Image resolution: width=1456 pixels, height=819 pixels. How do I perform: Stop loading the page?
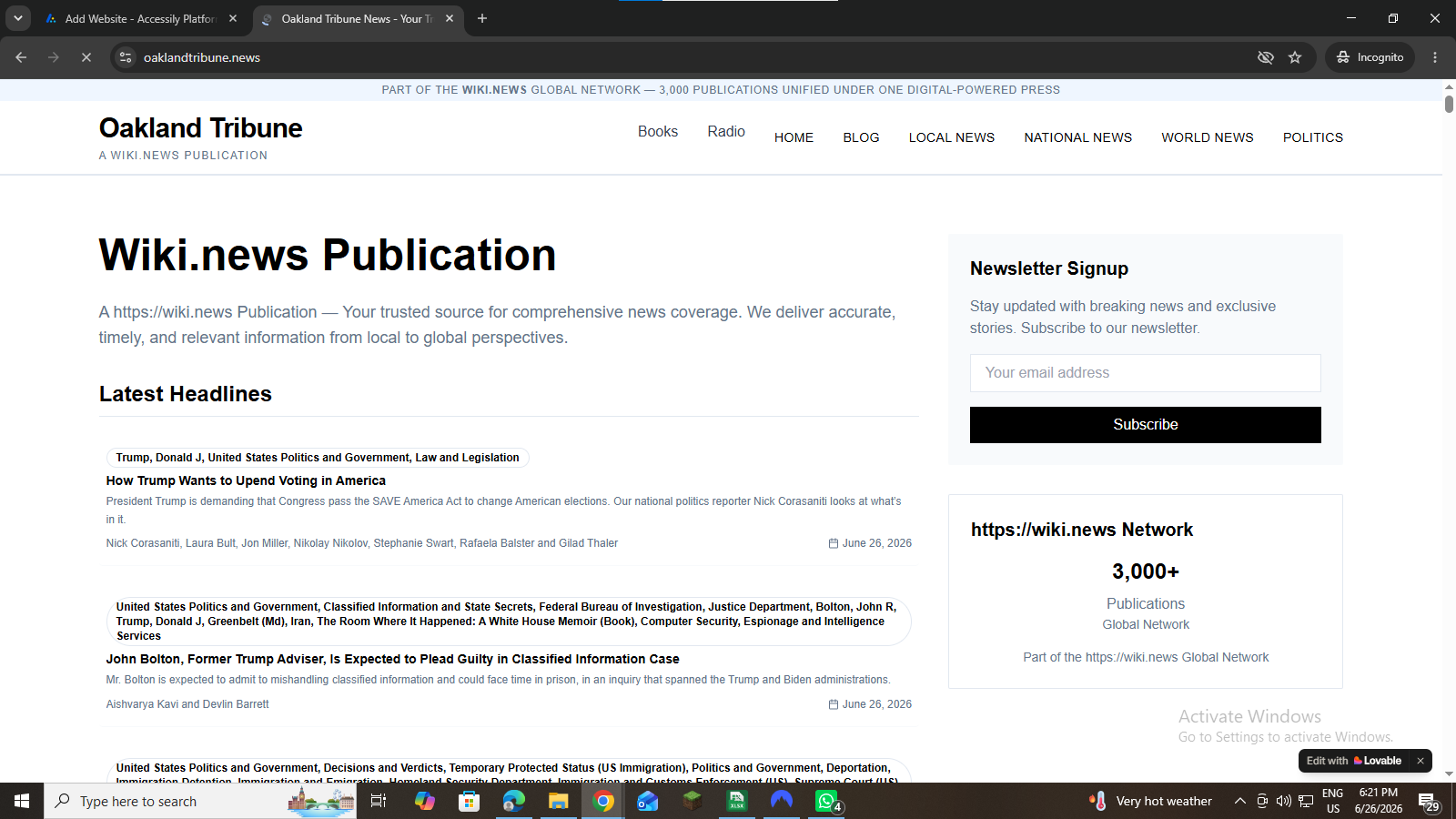coord(86,57)
